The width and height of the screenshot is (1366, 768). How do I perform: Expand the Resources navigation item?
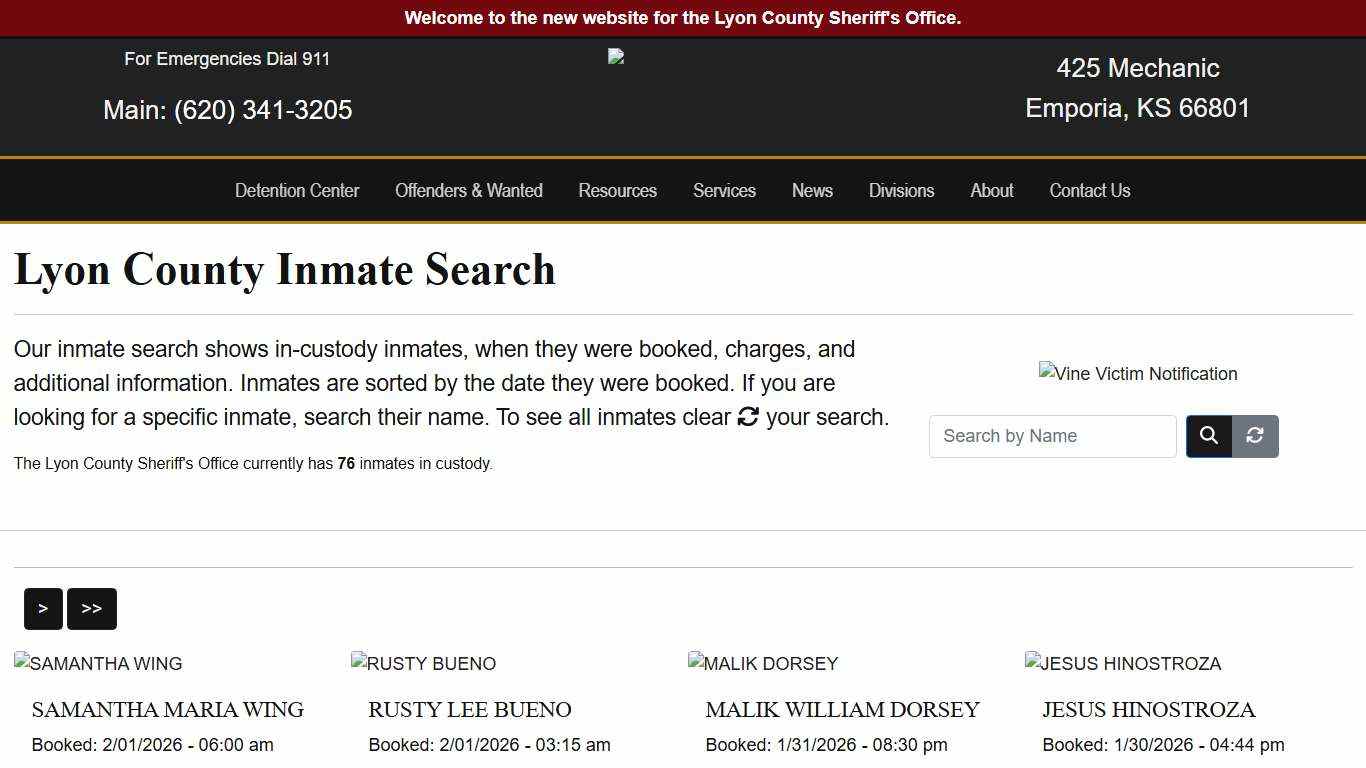(x=617, y=190)
